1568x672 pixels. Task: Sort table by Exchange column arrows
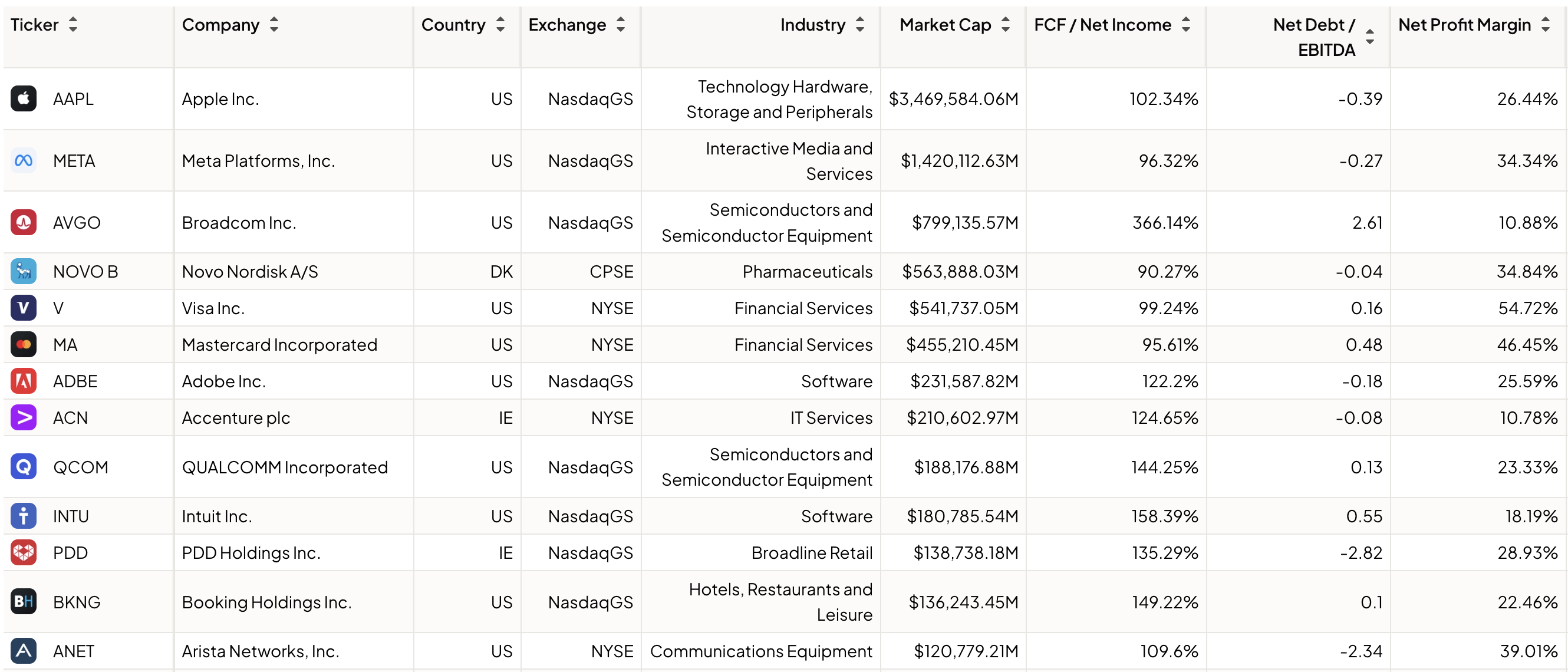(x=621, y=24)
